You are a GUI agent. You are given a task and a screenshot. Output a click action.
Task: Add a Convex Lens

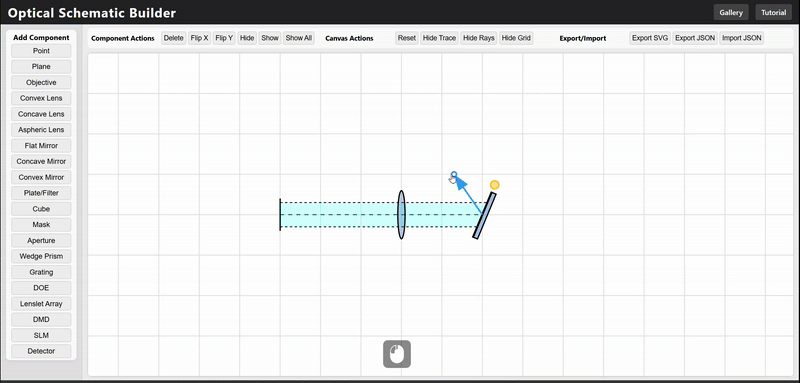(41, 98)
